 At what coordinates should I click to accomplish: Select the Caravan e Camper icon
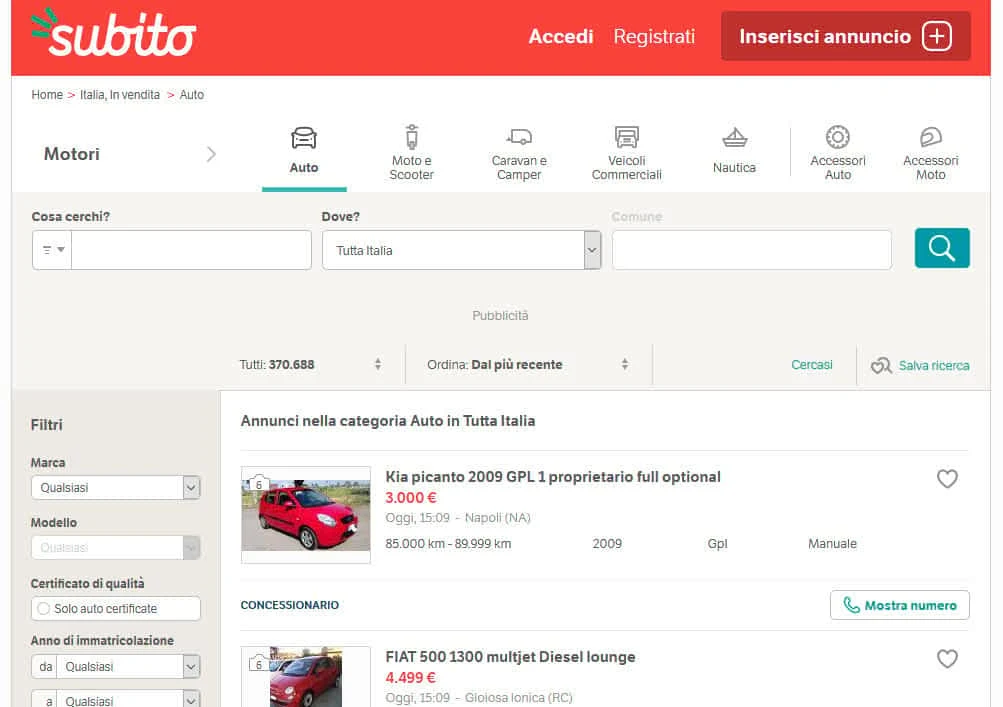[519, 137]
